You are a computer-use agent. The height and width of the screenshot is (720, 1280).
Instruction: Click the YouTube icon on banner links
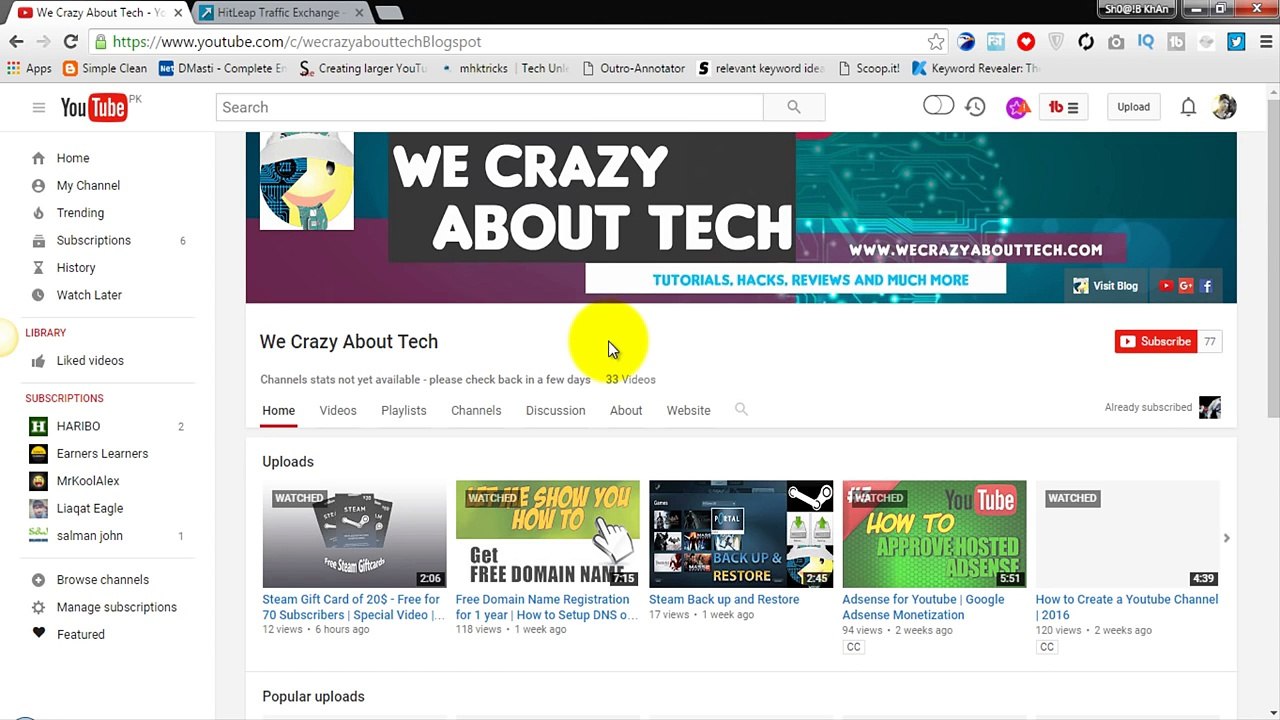pos(1165,286)
